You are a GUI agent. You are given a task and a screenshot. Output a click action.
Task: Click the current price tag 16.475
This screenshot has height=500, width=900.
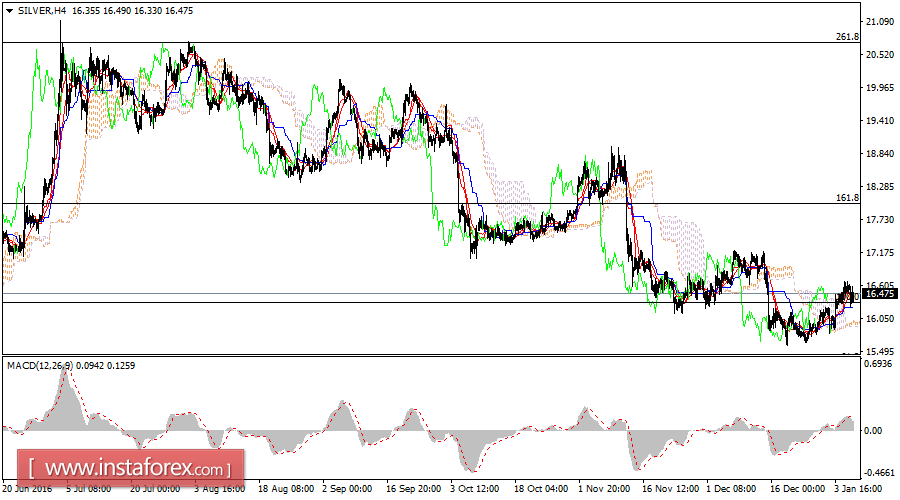point(880,294)
